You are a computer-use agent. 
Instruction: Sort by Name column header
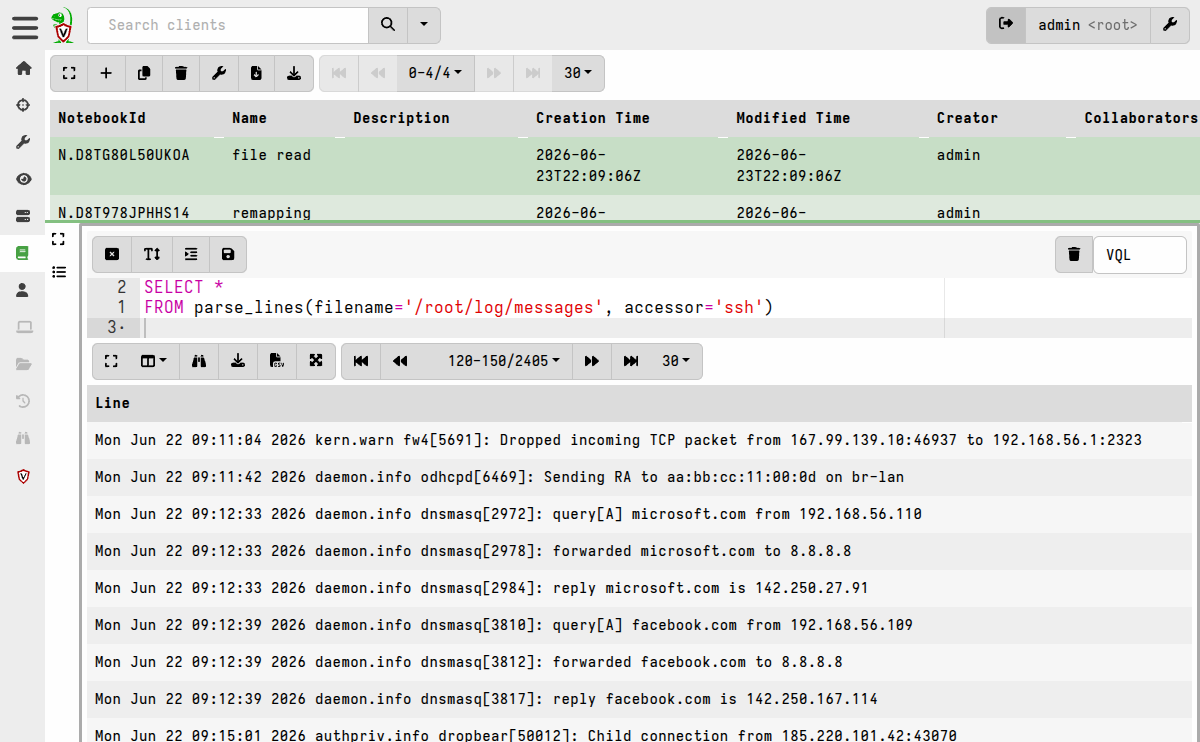tap(249, 118)
